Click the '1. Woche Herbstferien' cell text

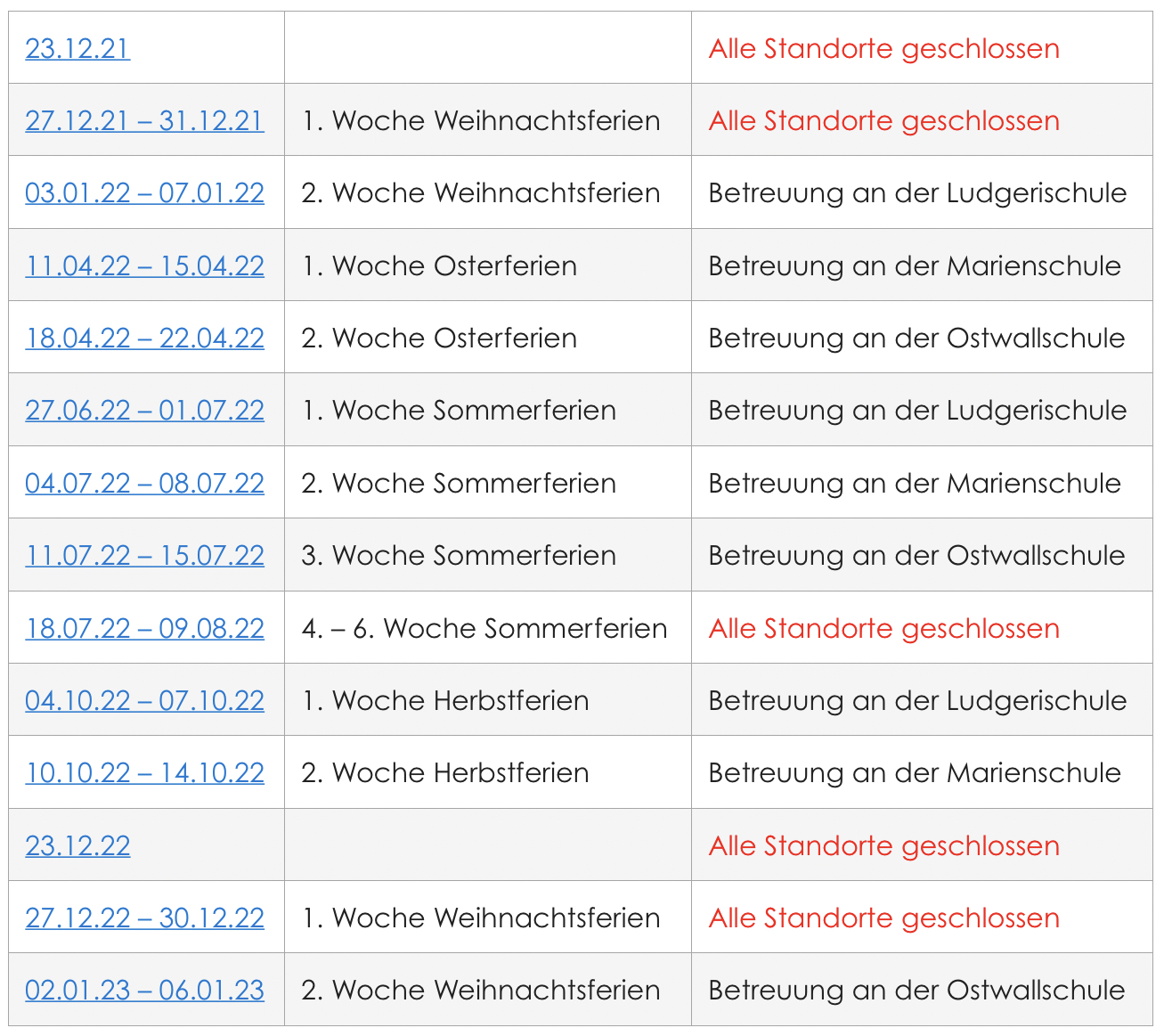[444, 700]
